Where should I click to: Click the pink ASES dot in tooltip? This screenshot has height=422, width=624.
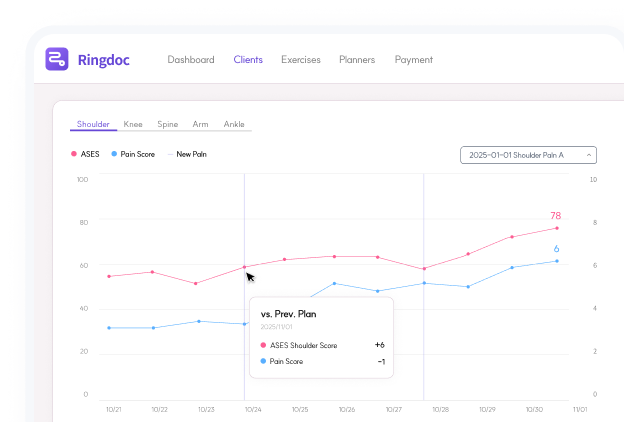(263, 345)
